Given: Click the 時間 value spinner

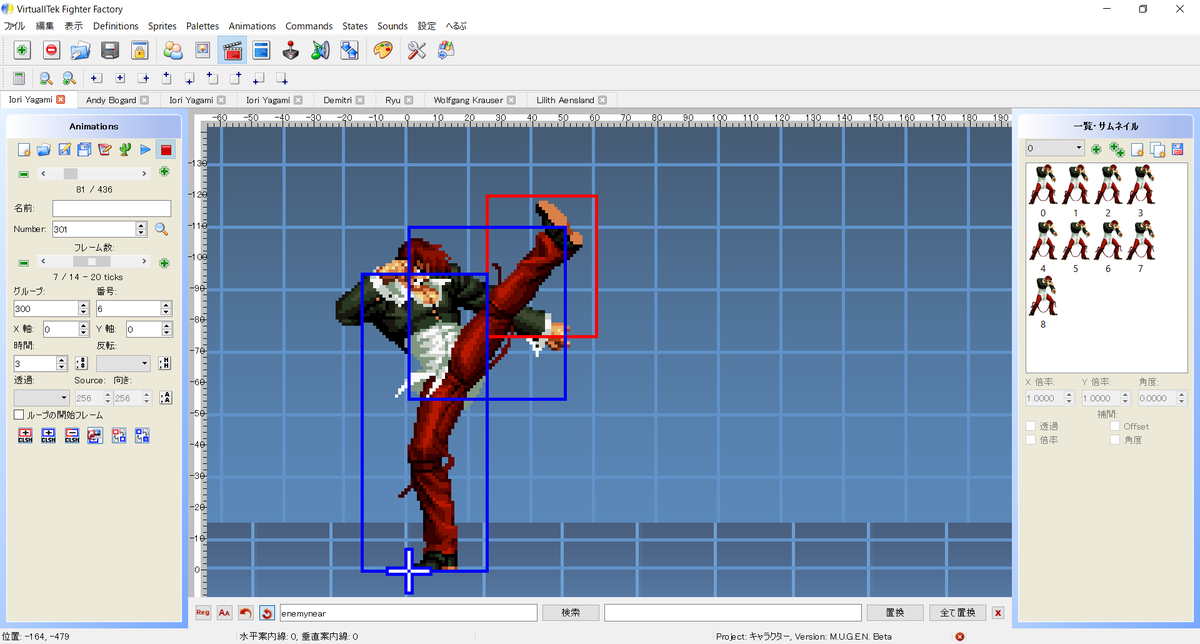Looking at the screenshot, I should coord(62,363).
